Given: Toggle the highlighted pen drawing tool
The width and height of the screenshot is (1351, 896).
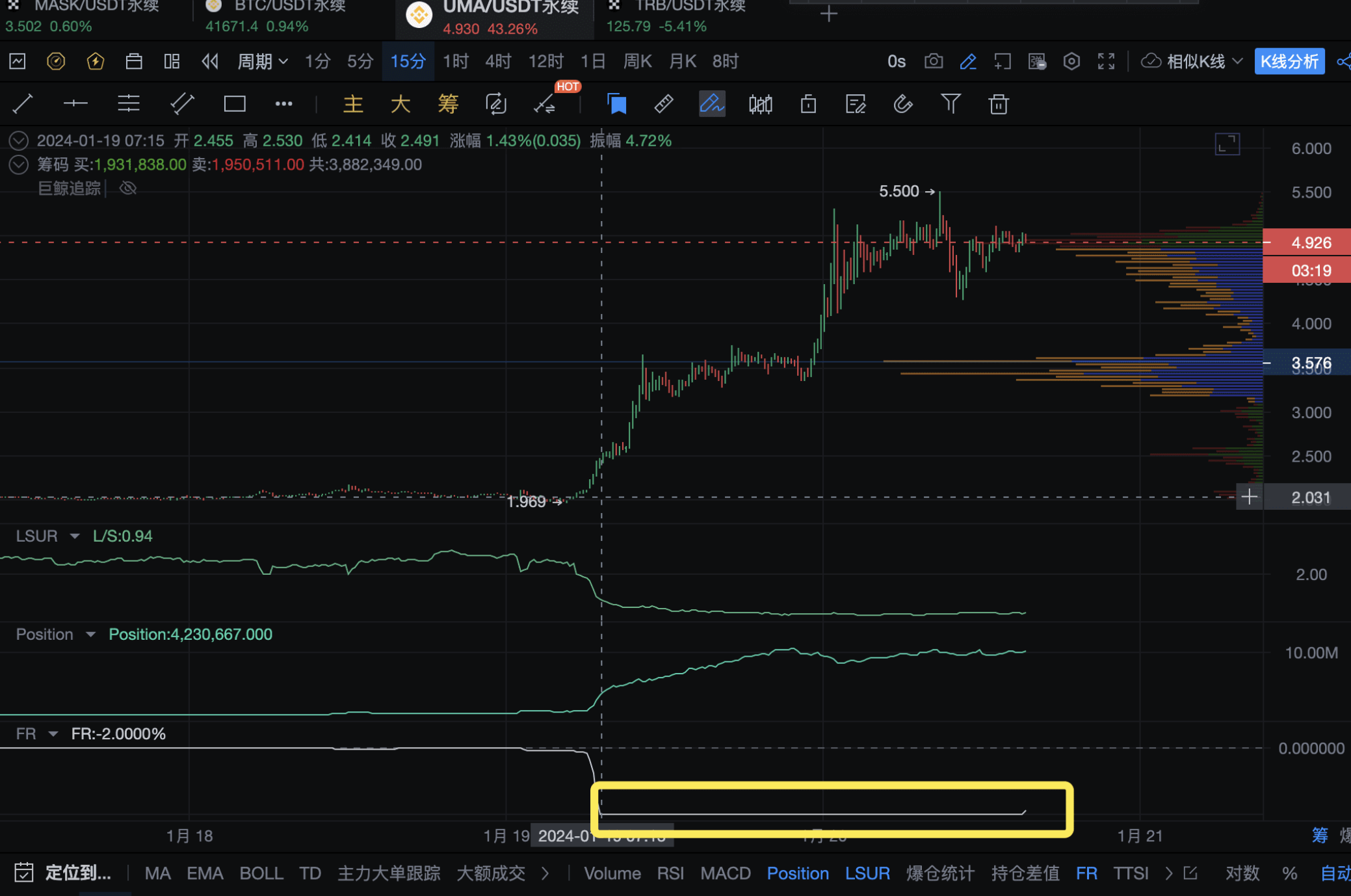Looking at the screenshot, I should click(712, 104).
